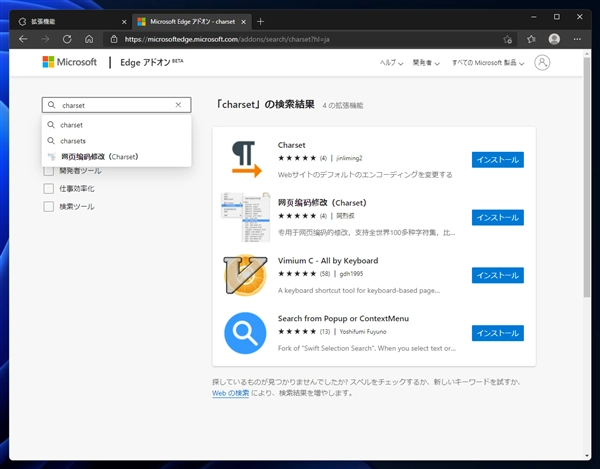This screenshot has height=469, width=600.
Task: Open the browser profile avatar
Action: (554, 39)
